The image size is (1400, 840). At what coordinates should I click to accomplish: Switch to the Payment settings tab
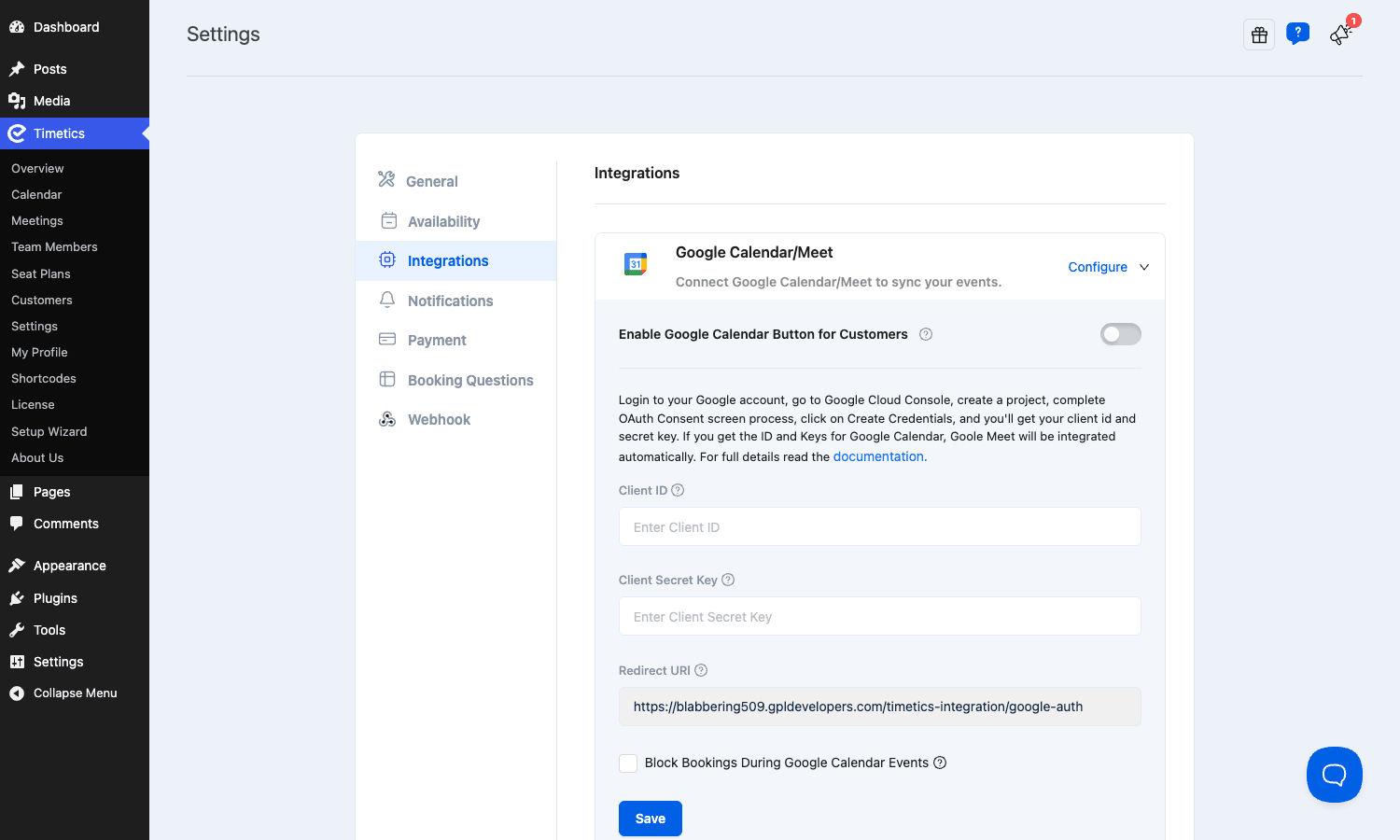point(455,340)
